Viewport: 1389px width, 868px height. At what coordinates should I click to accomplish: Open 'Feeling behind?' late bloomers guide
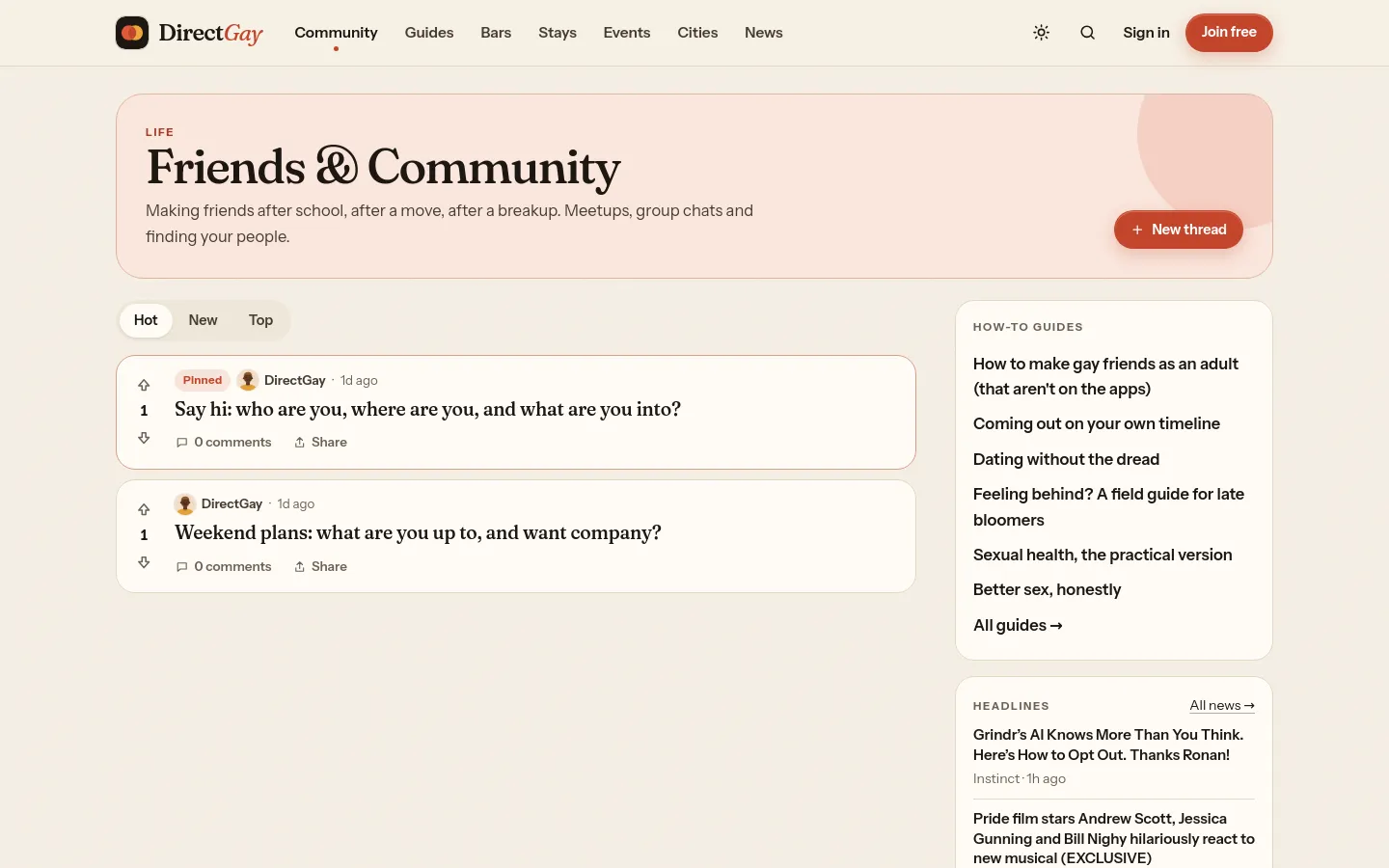1108,506
